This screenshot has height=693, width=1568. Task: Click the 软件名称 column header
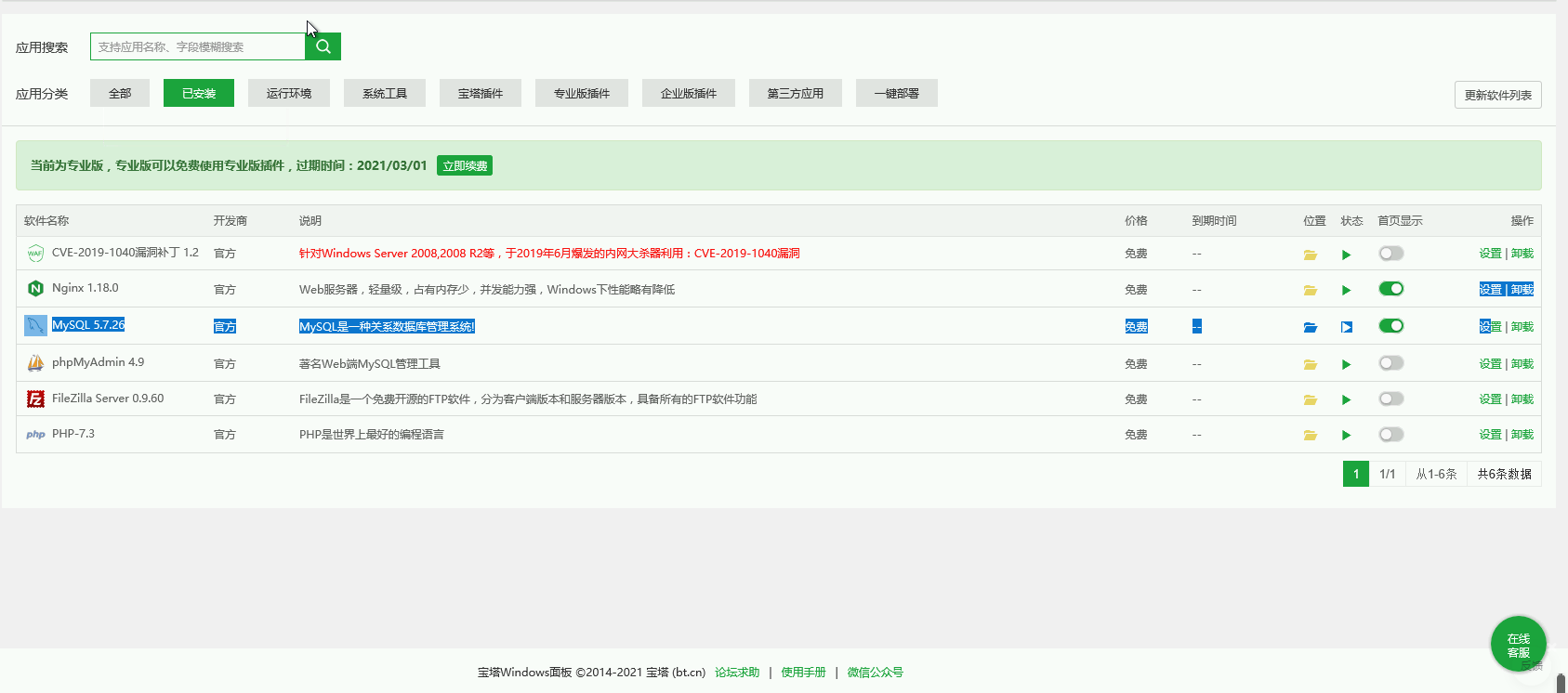(x=46, y=221)
